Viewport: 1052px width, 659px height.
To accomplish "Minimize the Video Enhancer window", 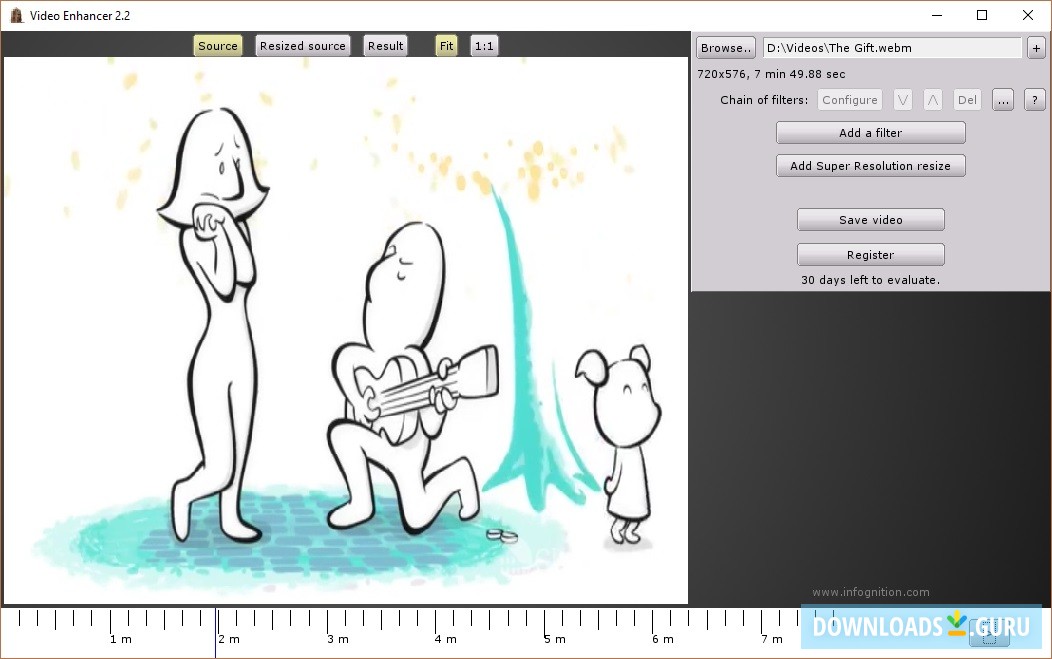I will coord(937,15).
